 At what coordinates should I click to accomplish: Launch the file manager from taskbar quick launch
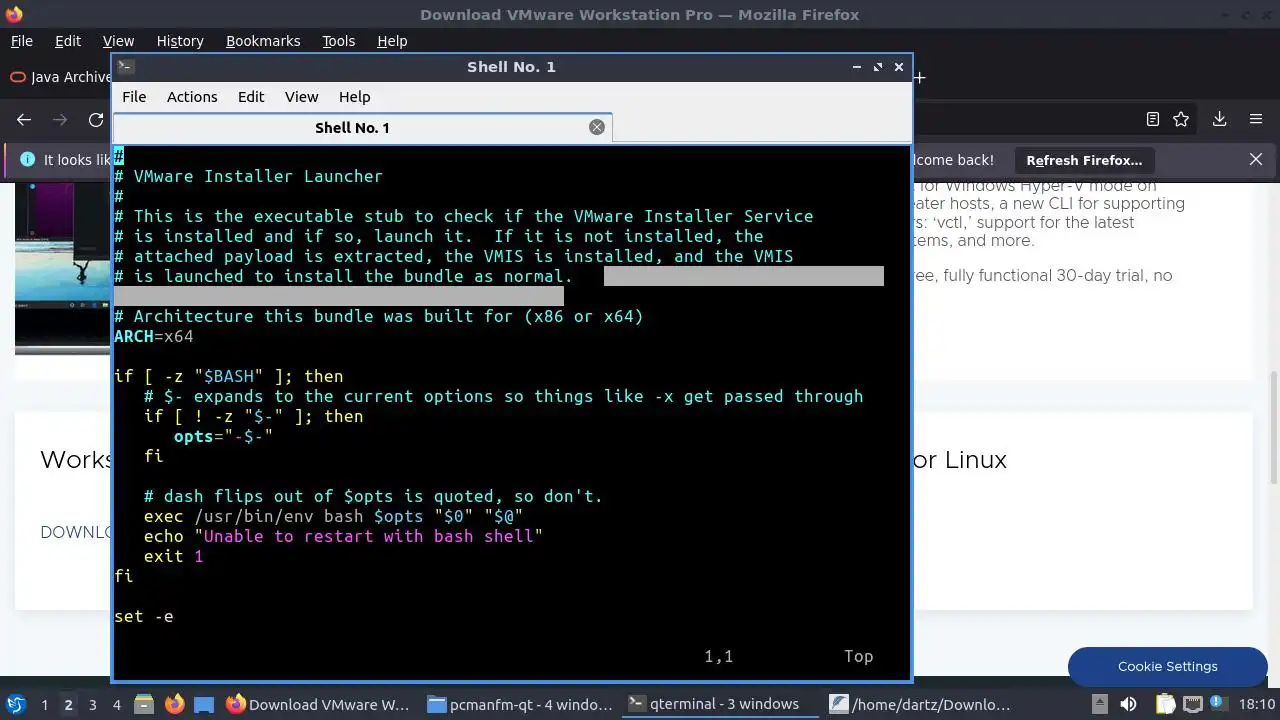(x=143, y=704)
